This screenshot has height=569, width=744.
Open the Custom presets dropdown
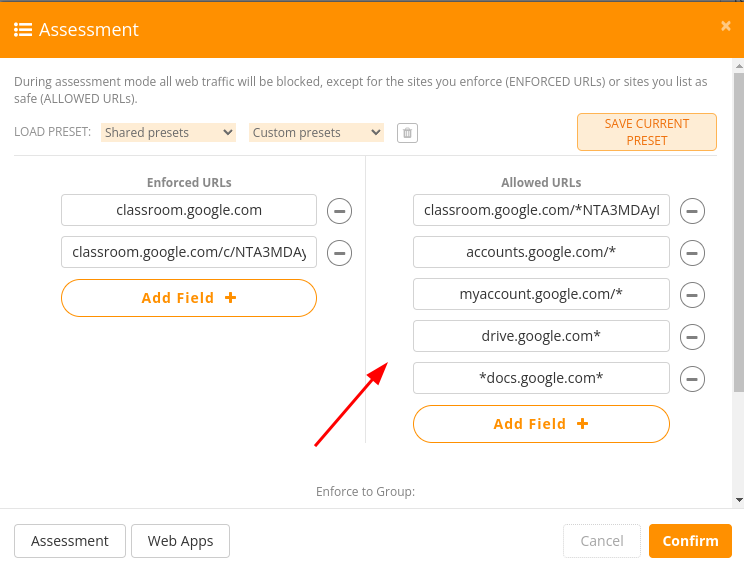coord(316,132)
